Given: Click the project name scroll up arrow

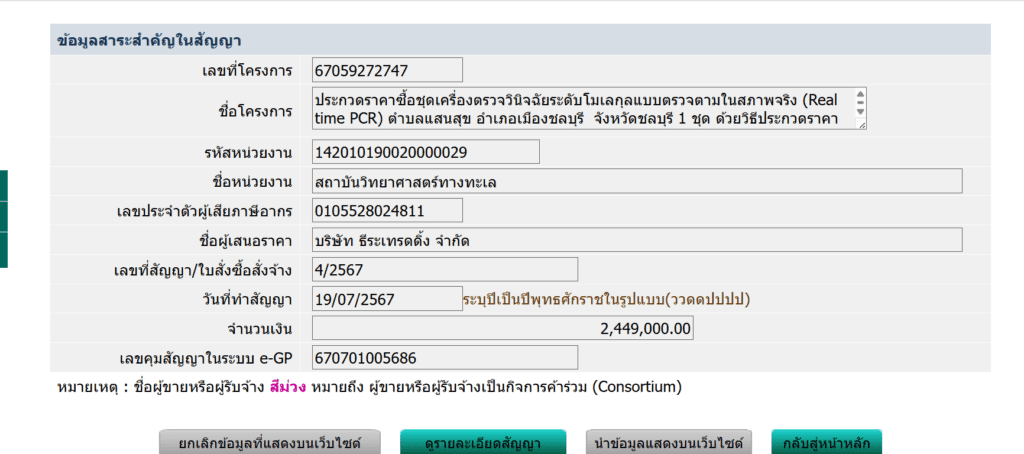Looking at the screenshot, I should (x=861, y=96).
